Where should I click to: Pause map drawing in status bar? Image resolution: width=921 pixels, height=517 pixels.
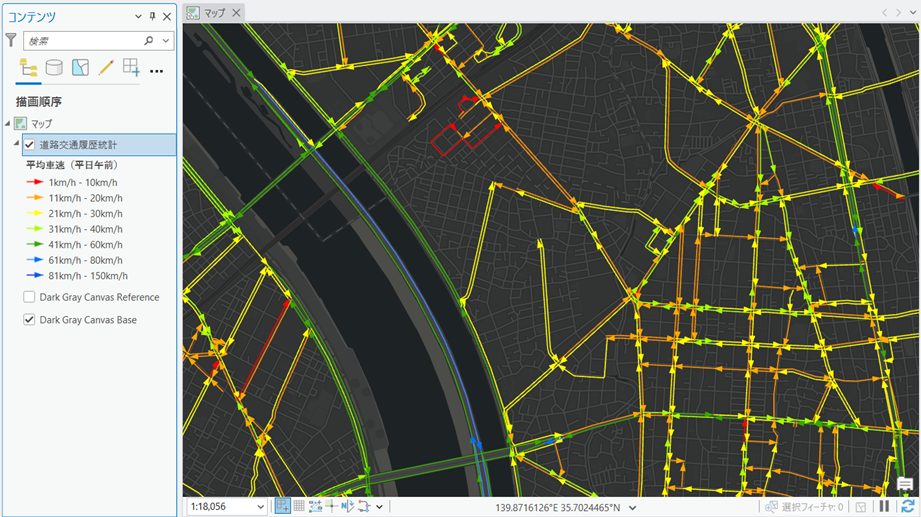[x=884, y=507]
